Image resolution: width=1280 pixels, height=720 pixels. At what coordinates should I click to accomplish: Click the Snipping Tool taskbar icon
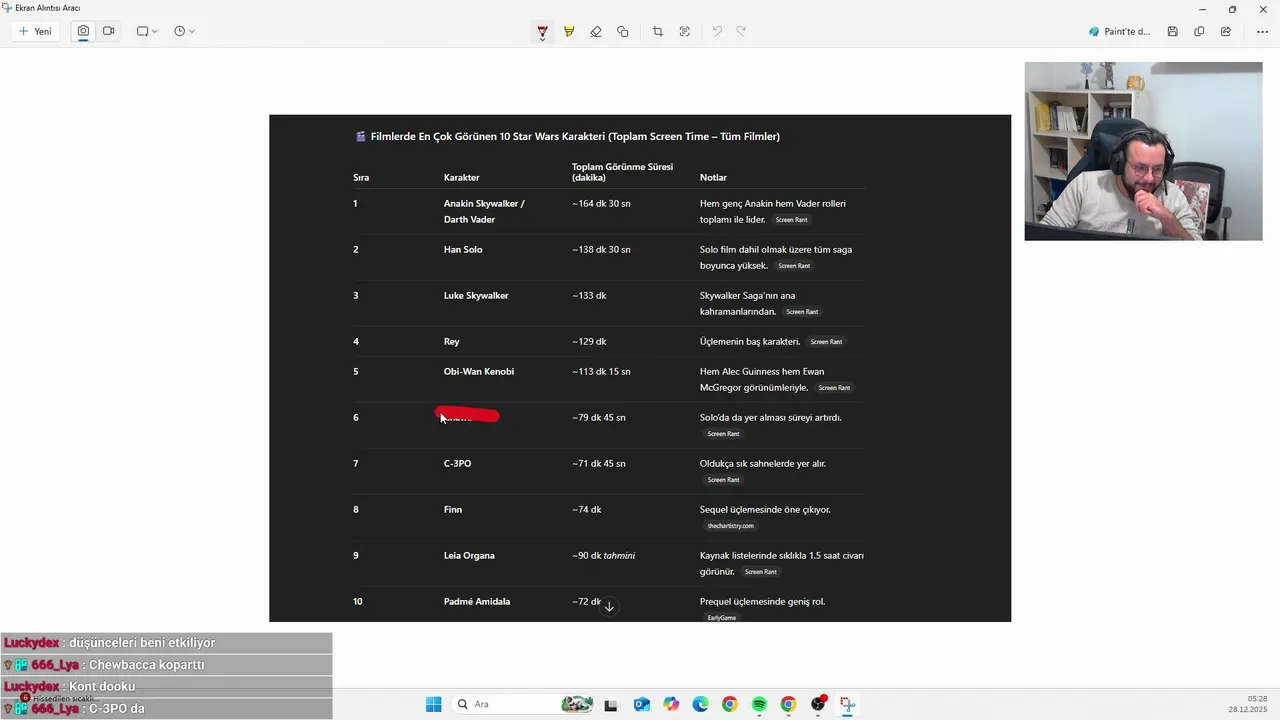coord(847,704)
